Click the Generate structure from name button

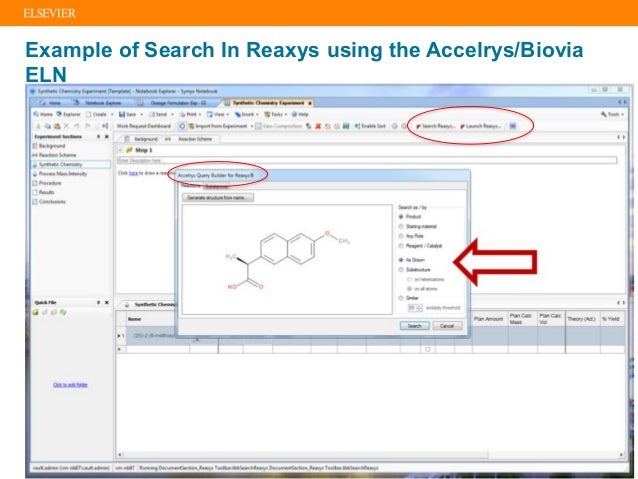(x=218, y=197)
